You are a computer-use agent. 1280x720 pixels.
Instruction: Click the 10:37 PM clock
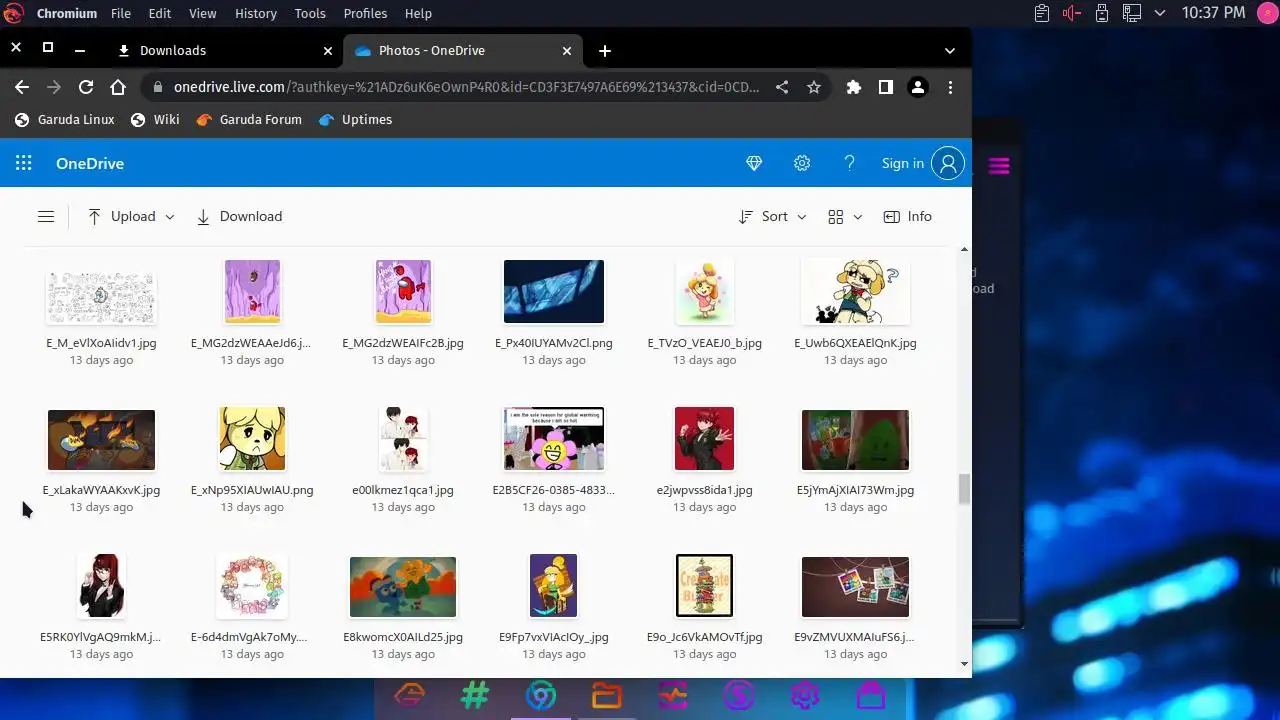[x=1213, y=13]
